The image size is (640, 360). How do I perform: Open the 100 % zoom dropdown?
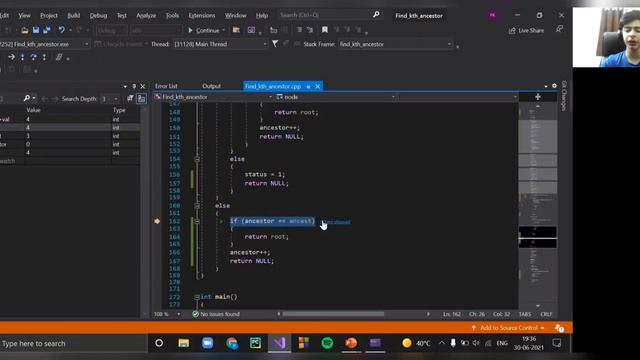click(x=178, y=314)
